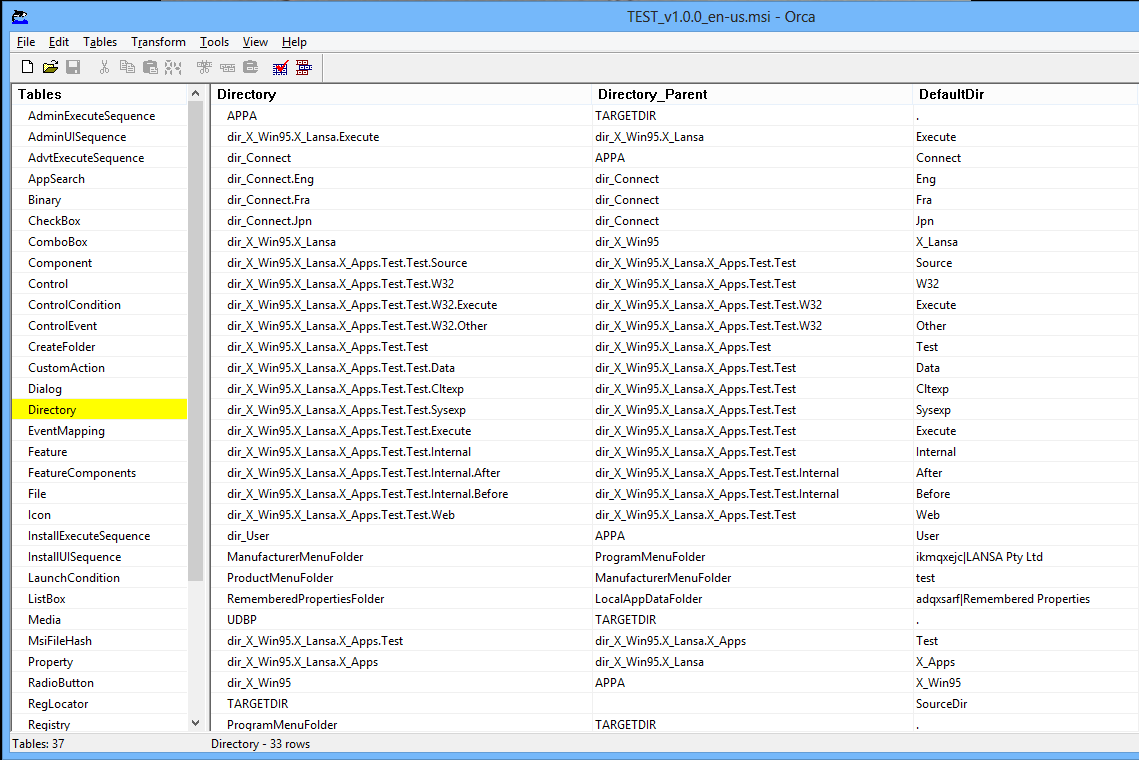The image size is (1139, 760).
Task: Open the Tables menu
Action: point(100,42)
